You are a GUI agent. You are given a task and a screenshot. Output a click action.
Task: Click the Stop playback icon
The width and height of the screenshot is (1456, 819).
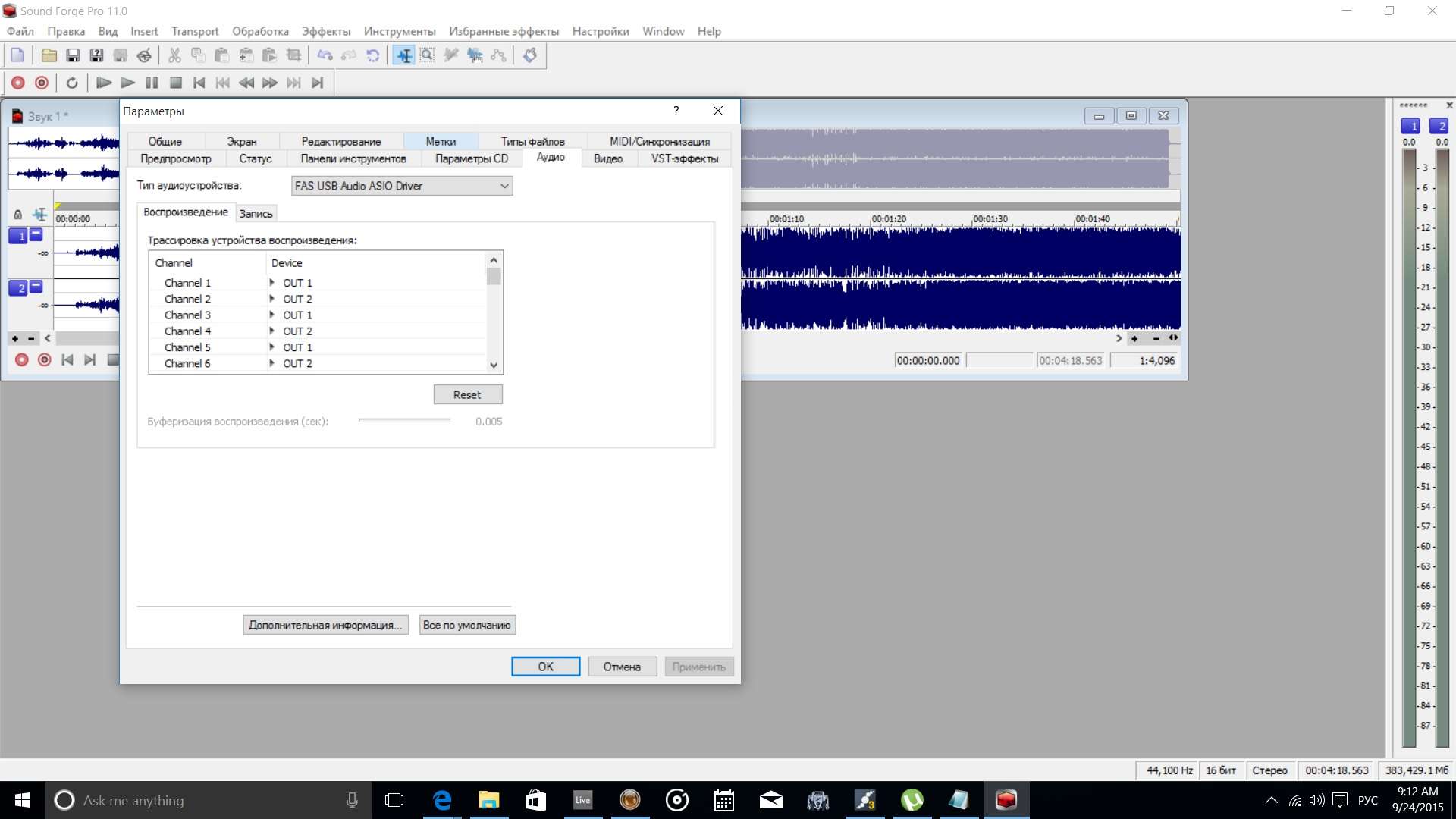point(175,83)
